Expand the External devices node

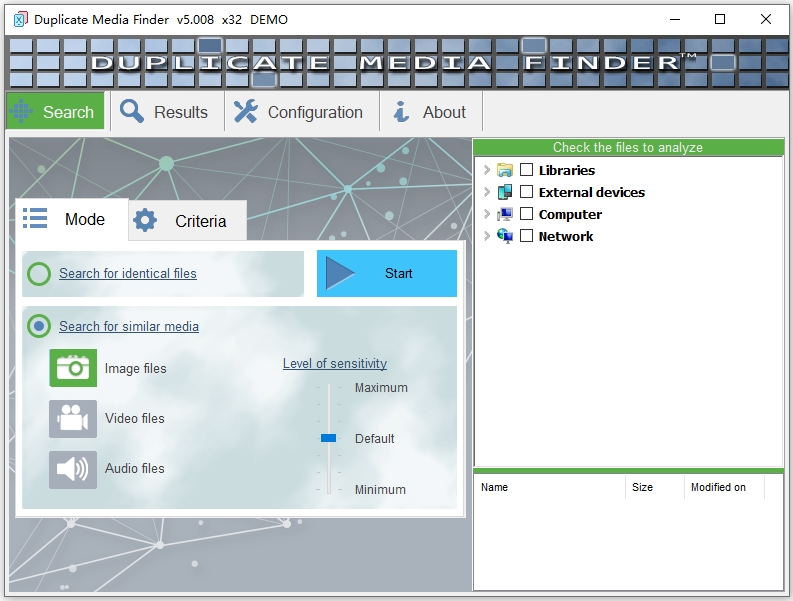(487, 192)
